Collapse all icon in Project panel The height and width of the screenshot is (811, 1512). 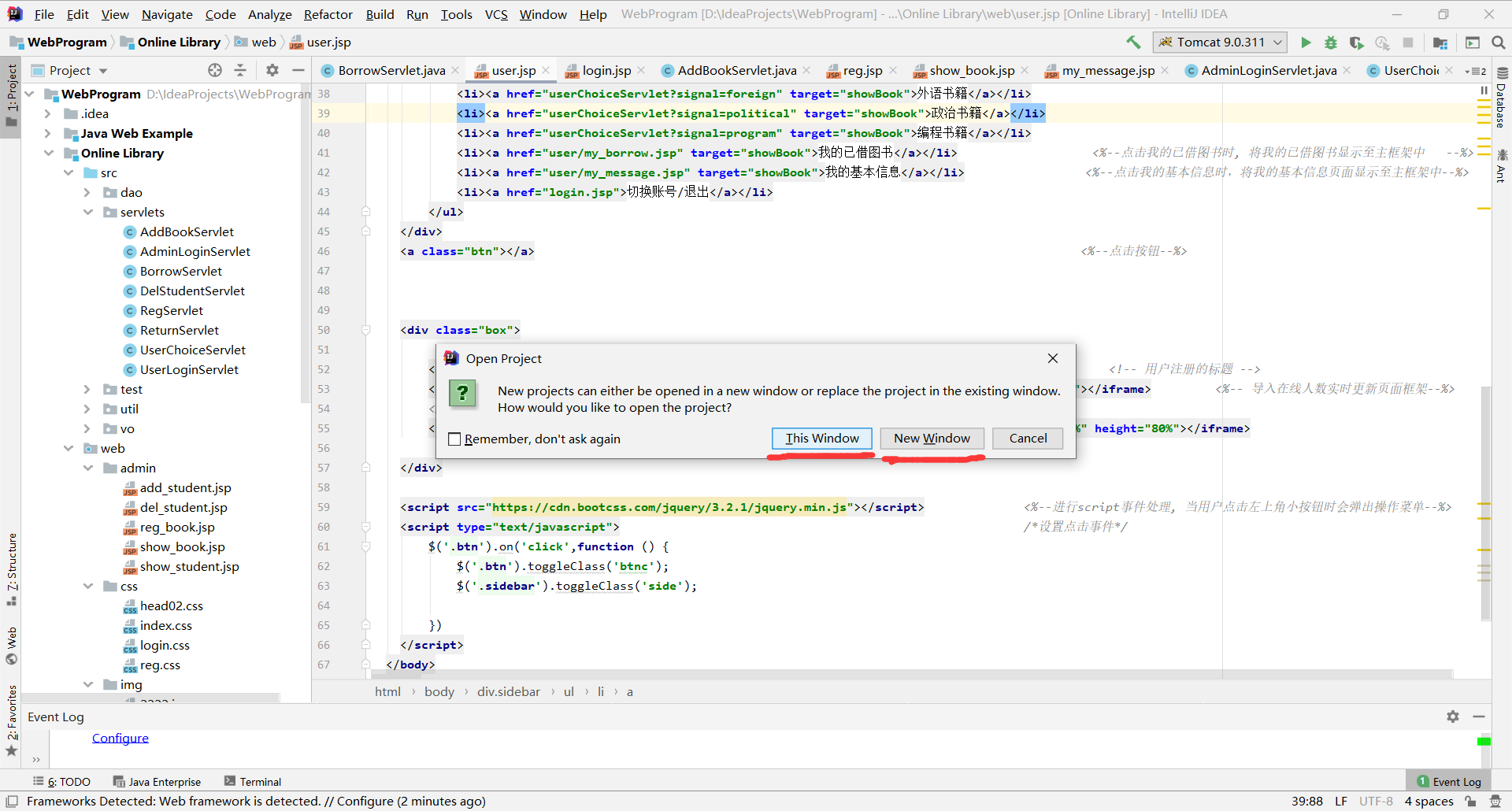tap(240, 70)
